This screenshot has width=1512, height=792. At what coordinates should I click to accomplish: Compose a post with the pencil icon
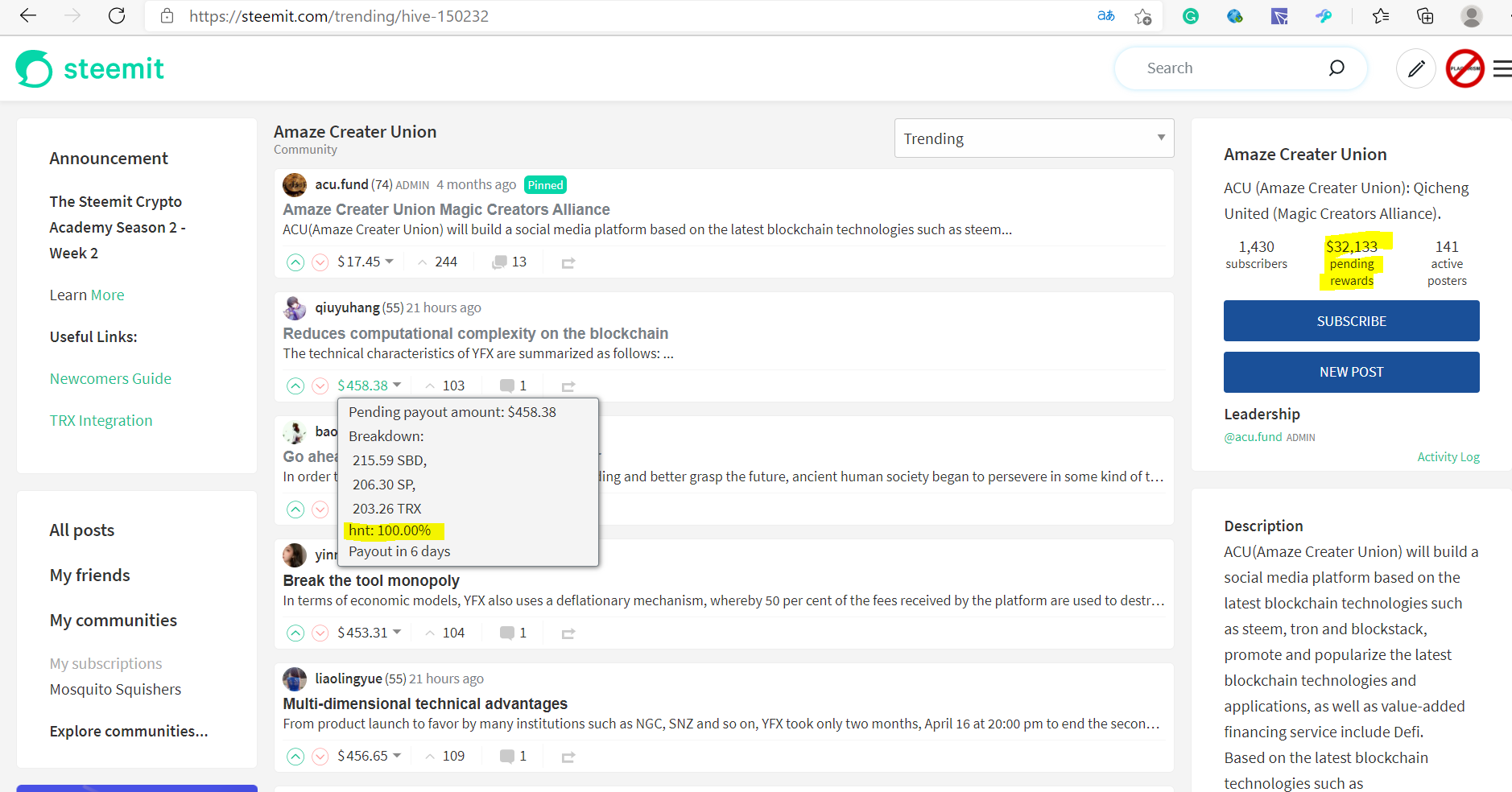click(1416, 69)
